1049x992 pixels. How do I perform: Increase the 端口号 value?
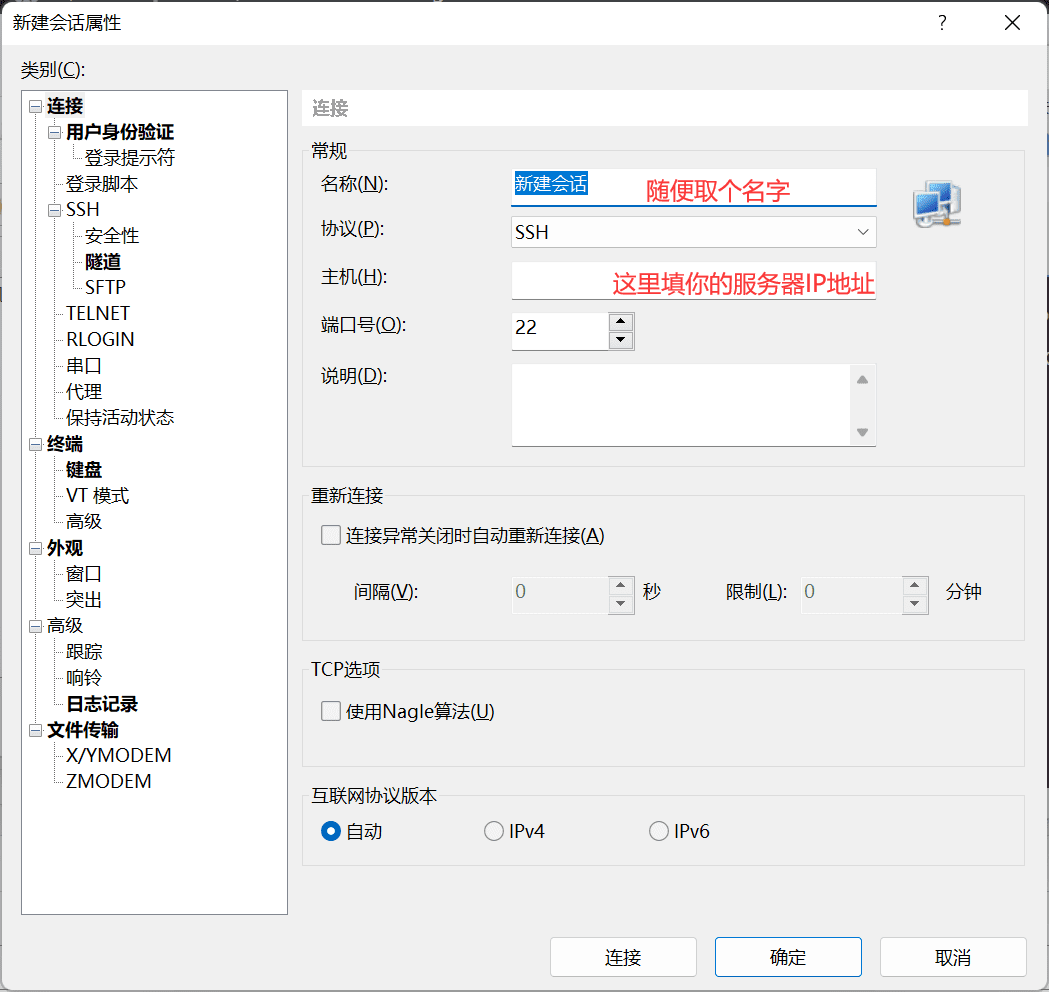point(621,322)
